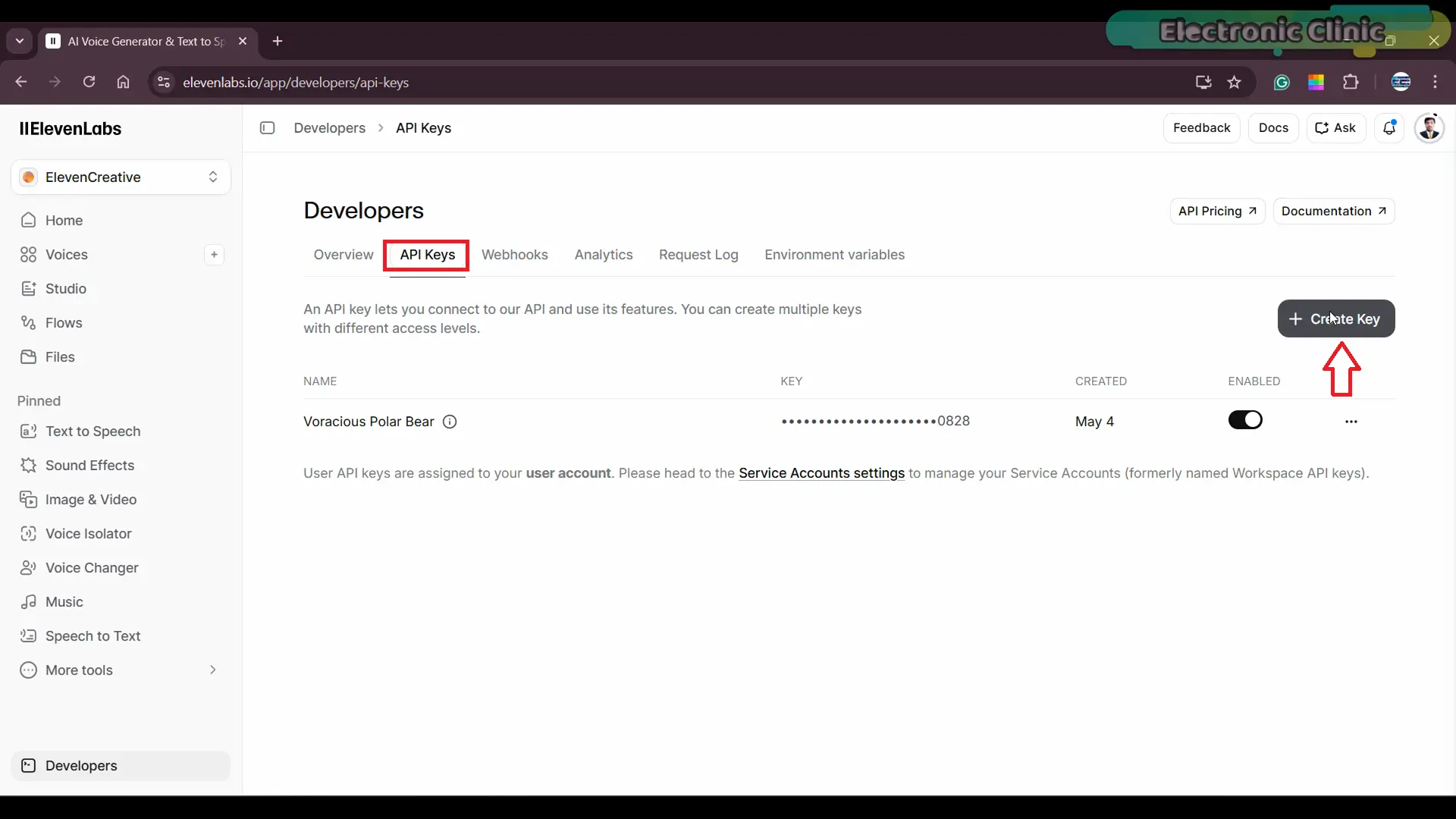1456x819 pixels.
Task: Click the browser reload button
Action: (x=89, y=82)
